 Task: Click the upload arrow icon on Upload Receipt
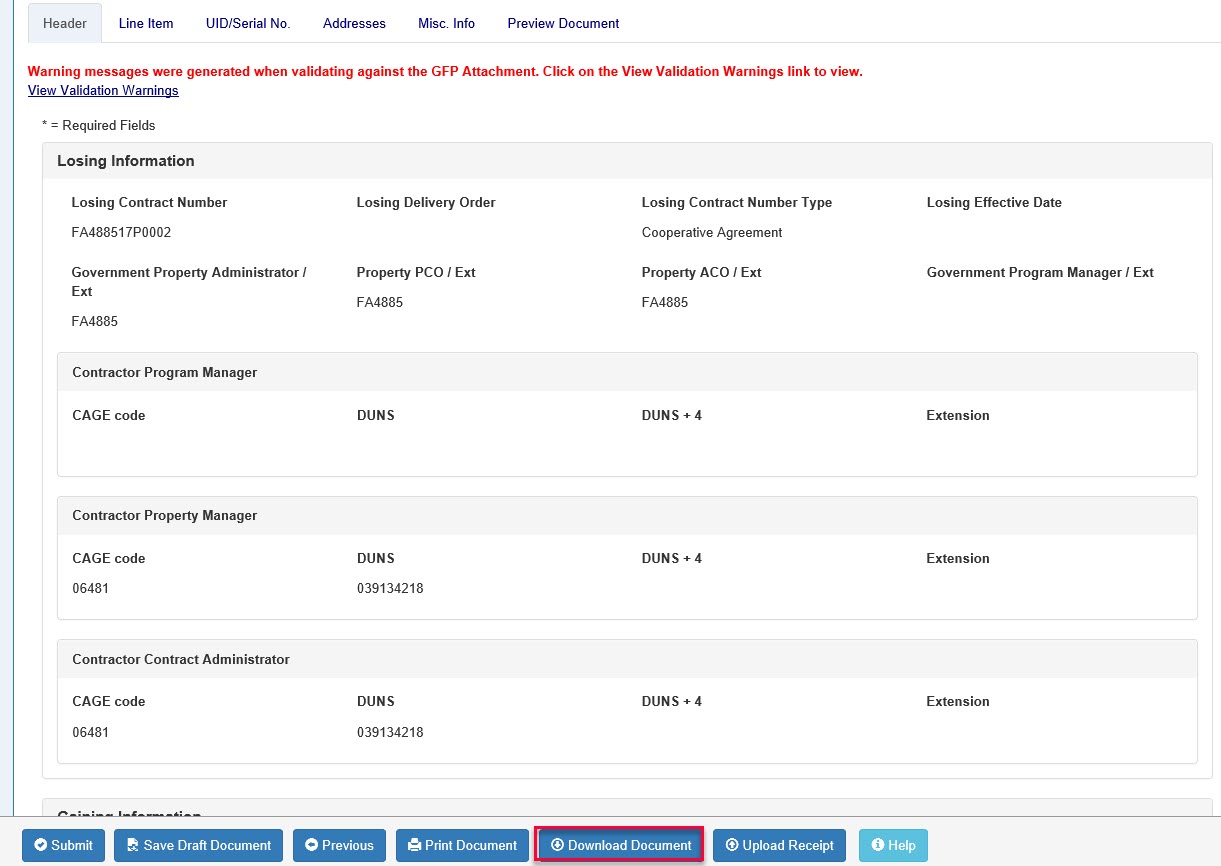[x=732, y=846]
